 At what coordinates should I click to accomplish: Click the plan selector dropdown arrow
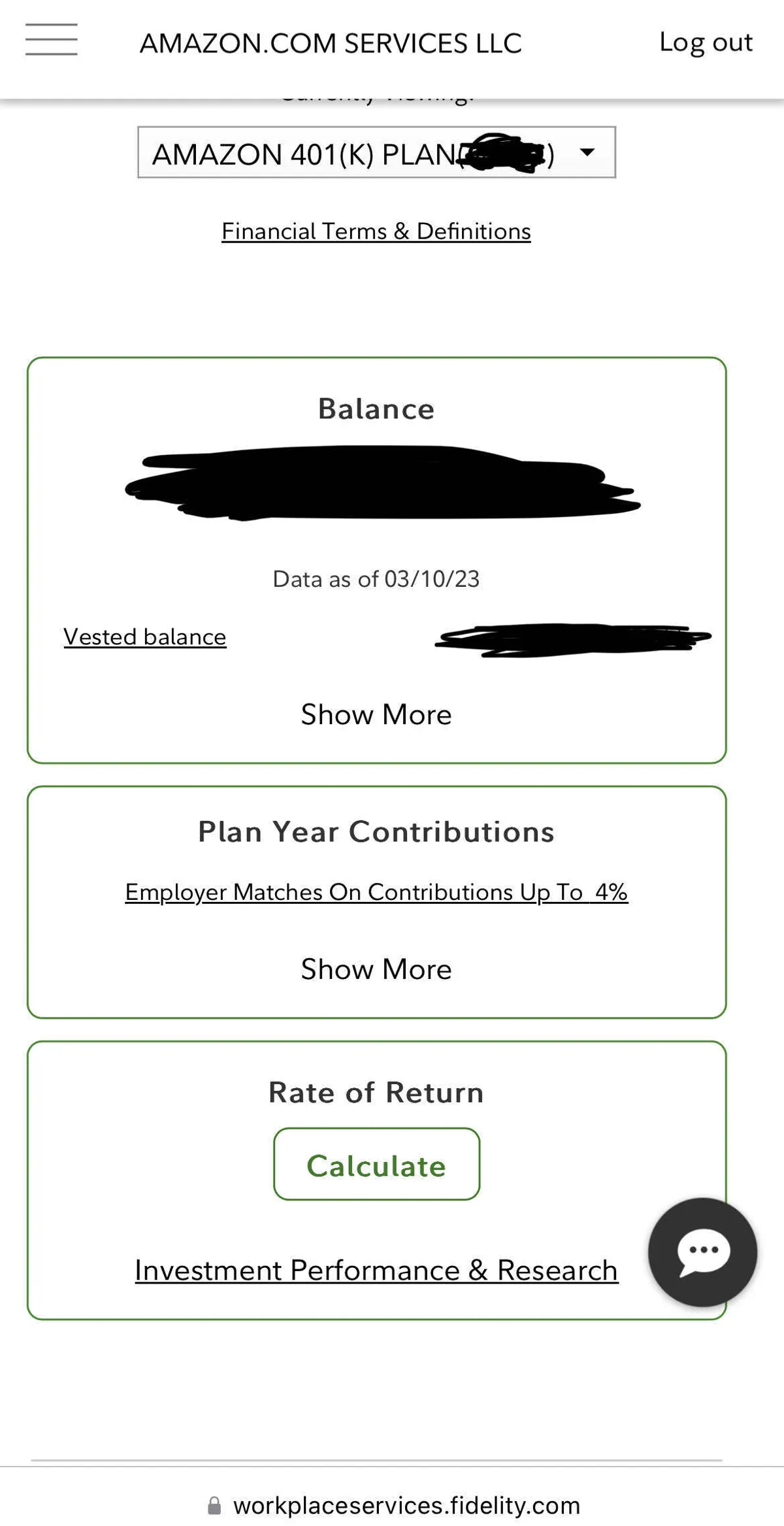click(587, 153)
